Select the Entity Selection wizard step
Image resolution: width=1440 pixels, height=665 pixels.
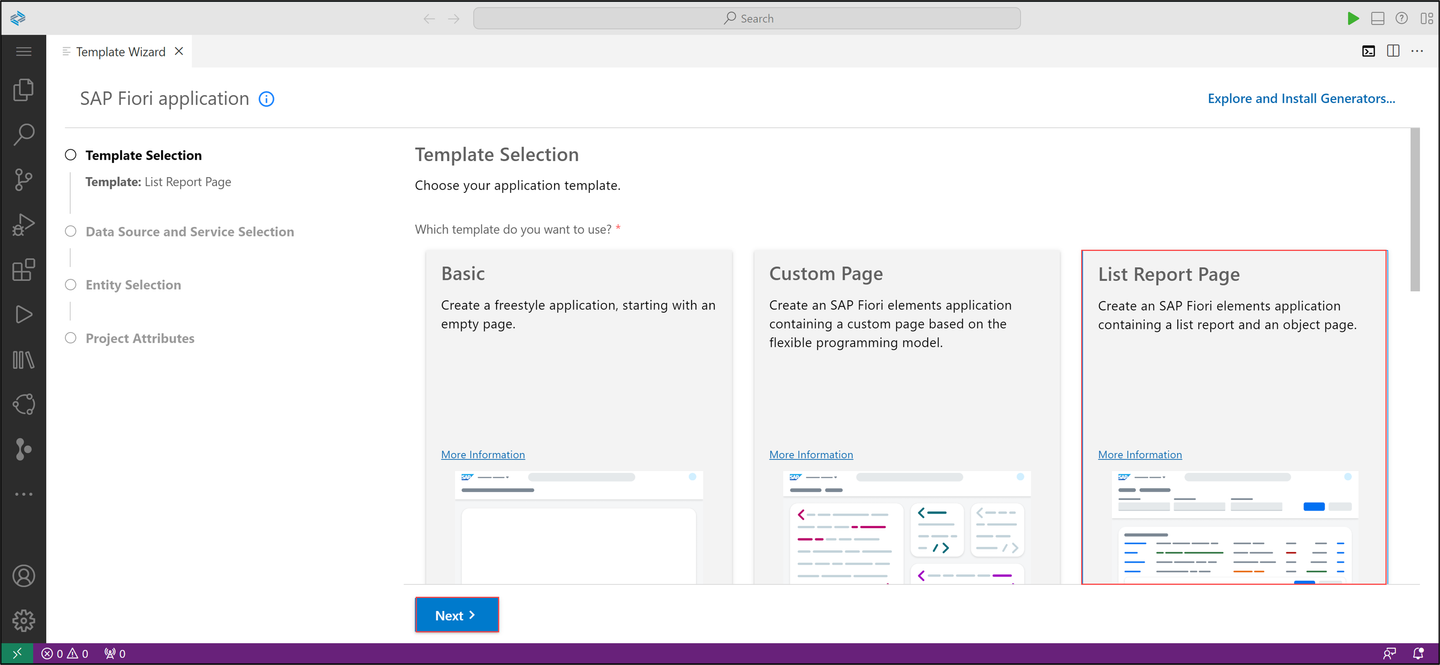[133, 285]
